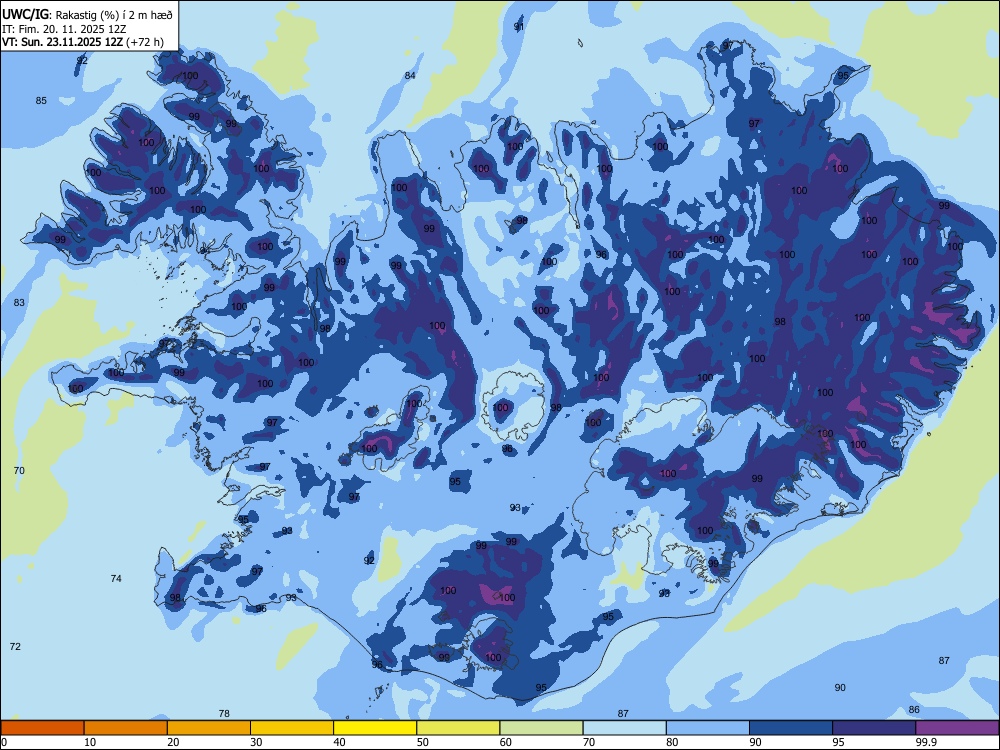This screenshot has height=750, width=1000.
Task: Choose the 70–80 pale blue legend swatch
Action: coord(624,728)
